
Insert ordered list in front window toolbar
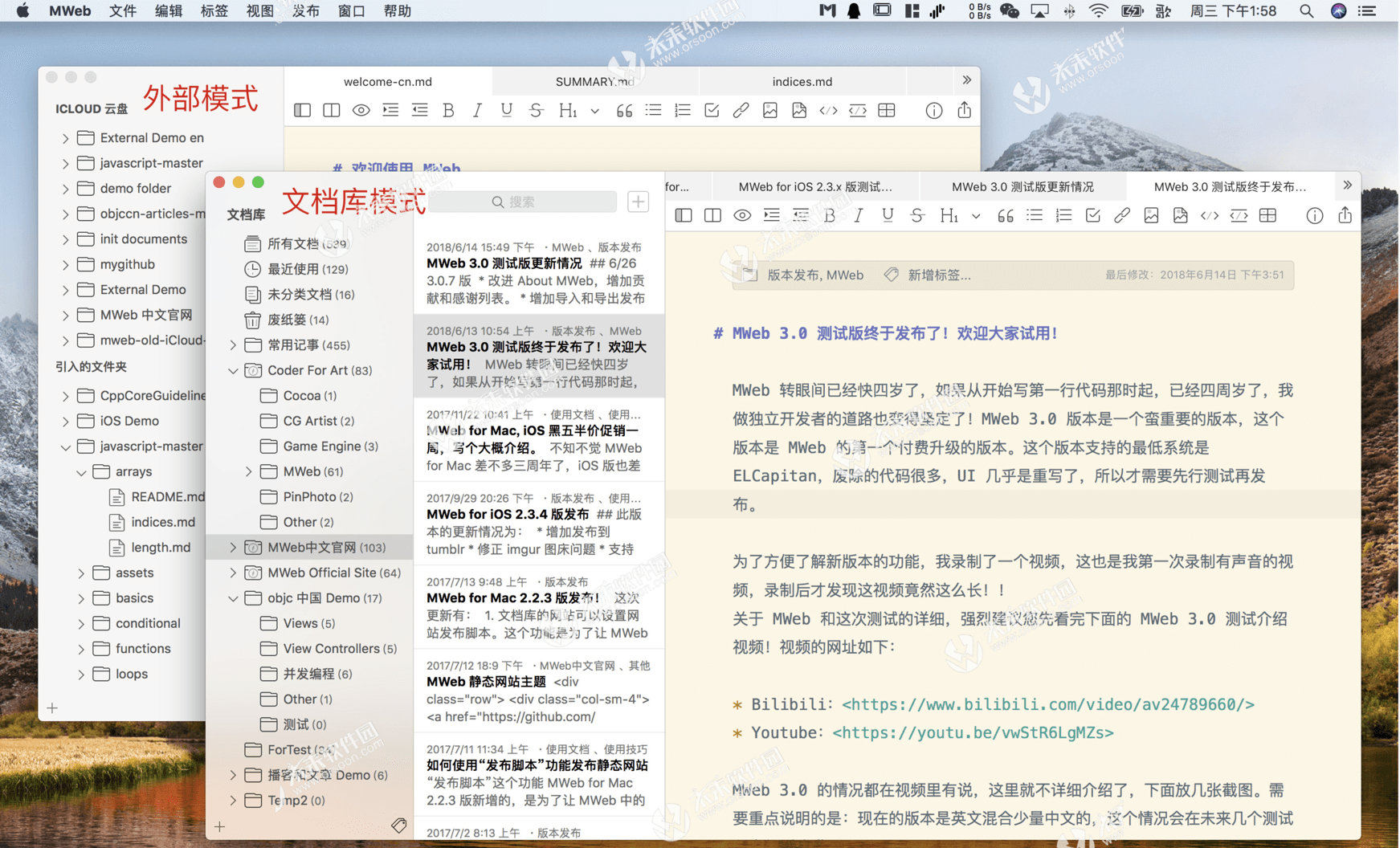pyautogui.click(x=1063, y=215)
